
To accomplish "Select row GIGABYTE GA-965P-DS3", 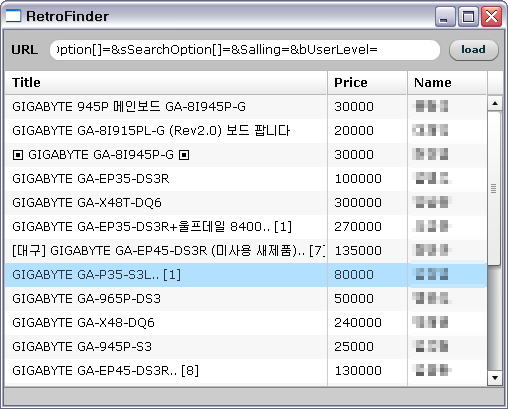I will point(246,299).
